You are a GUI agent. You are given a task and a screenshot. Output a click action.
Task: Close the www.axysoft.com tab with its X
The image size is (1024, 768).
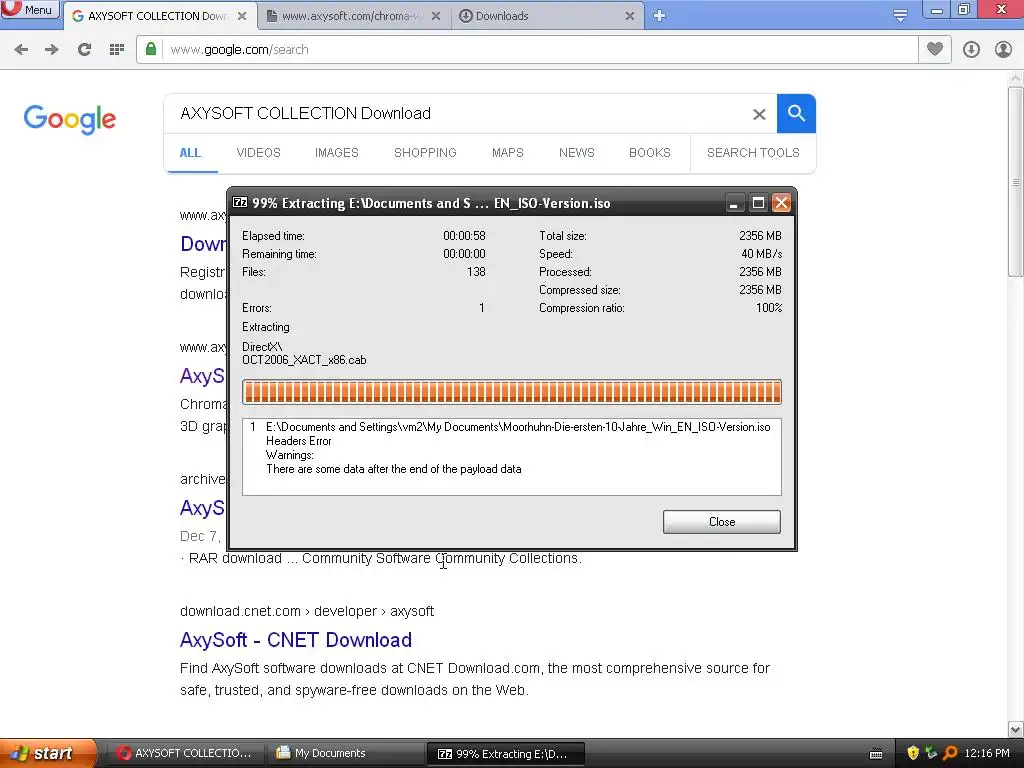[436, 16]
